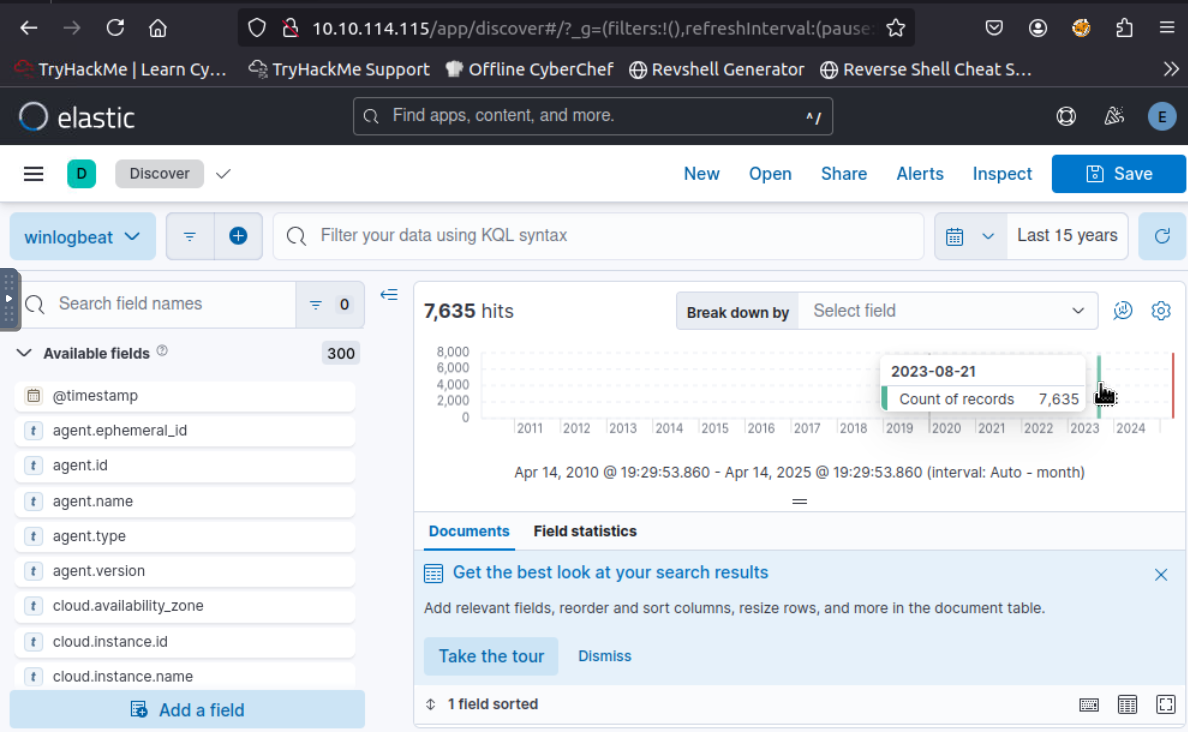Collapse the field sidebar

coord(389,294)
